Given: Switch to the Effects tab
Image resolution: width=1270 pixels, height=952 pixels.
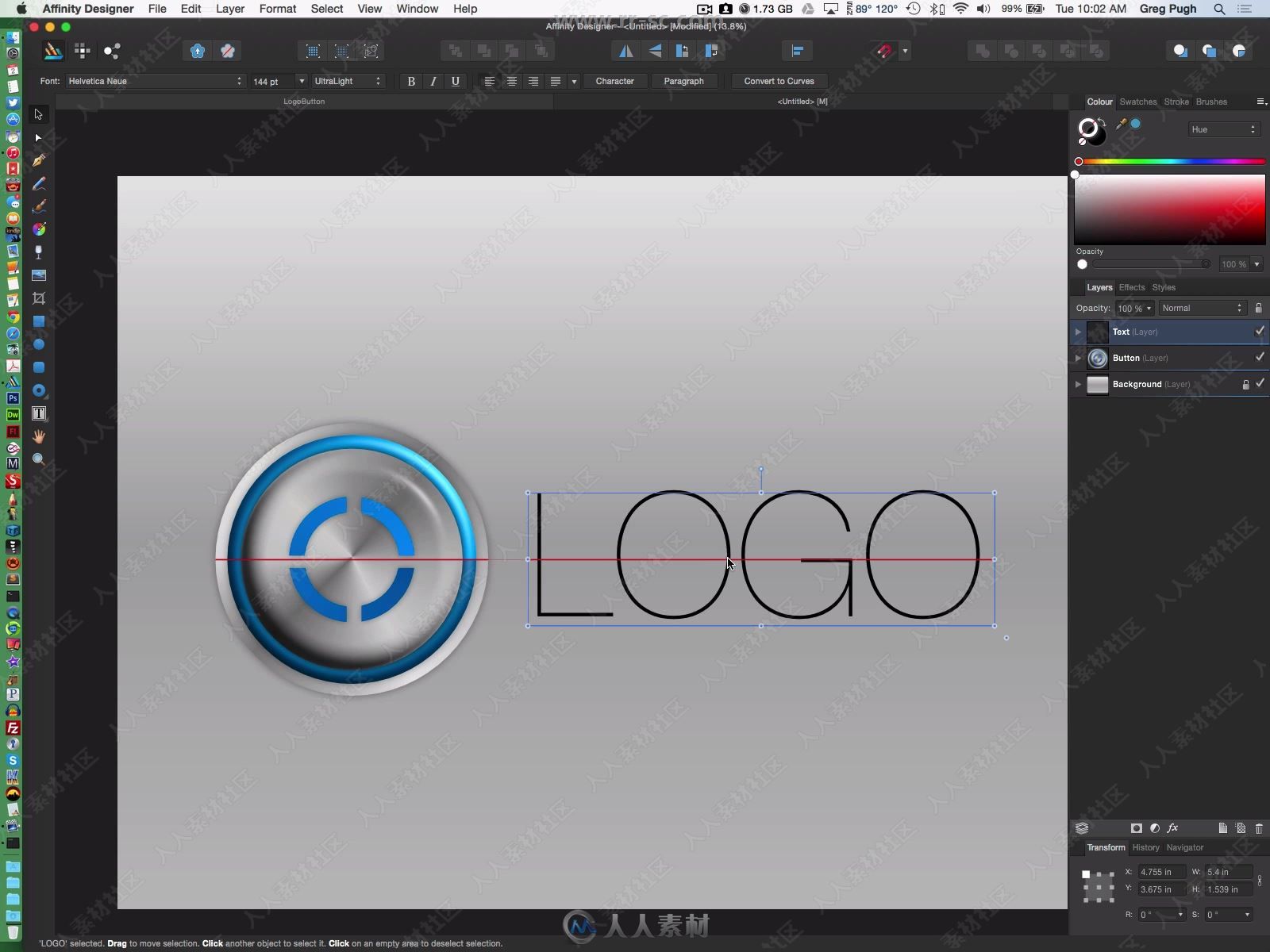Looking at the screenshot, I should 1132,287.
